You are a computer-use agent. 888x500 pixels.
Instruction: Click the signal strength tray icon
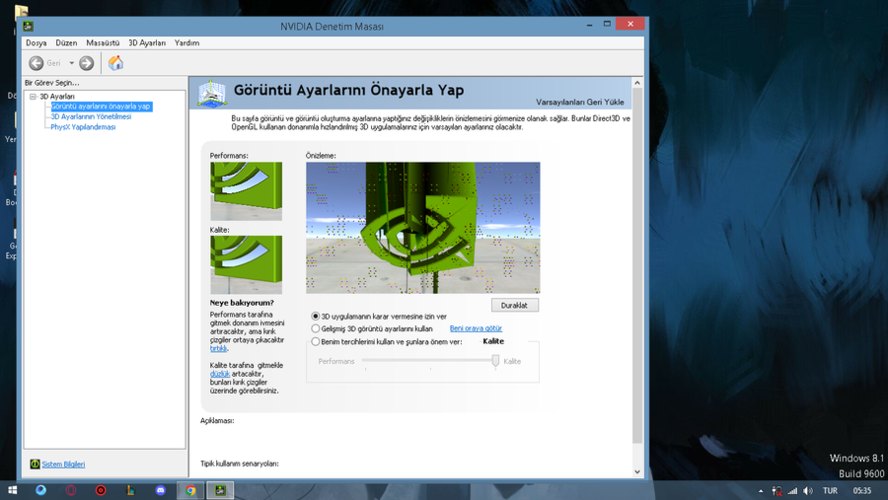pos(793,491)
